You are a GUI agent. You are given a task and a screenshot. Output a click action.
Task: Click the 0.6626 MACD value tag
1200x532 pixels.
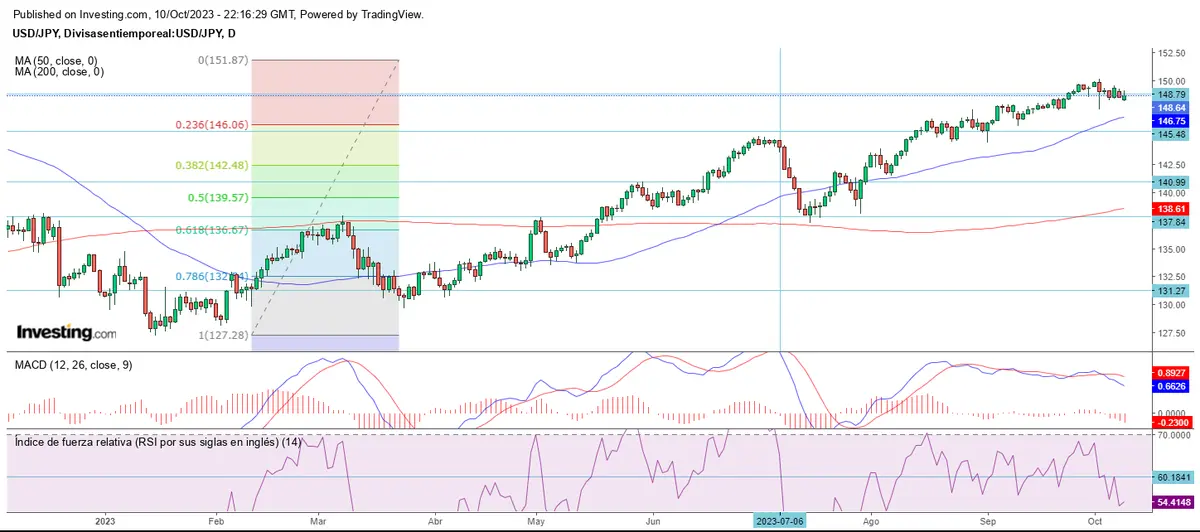pos(1170,385)
